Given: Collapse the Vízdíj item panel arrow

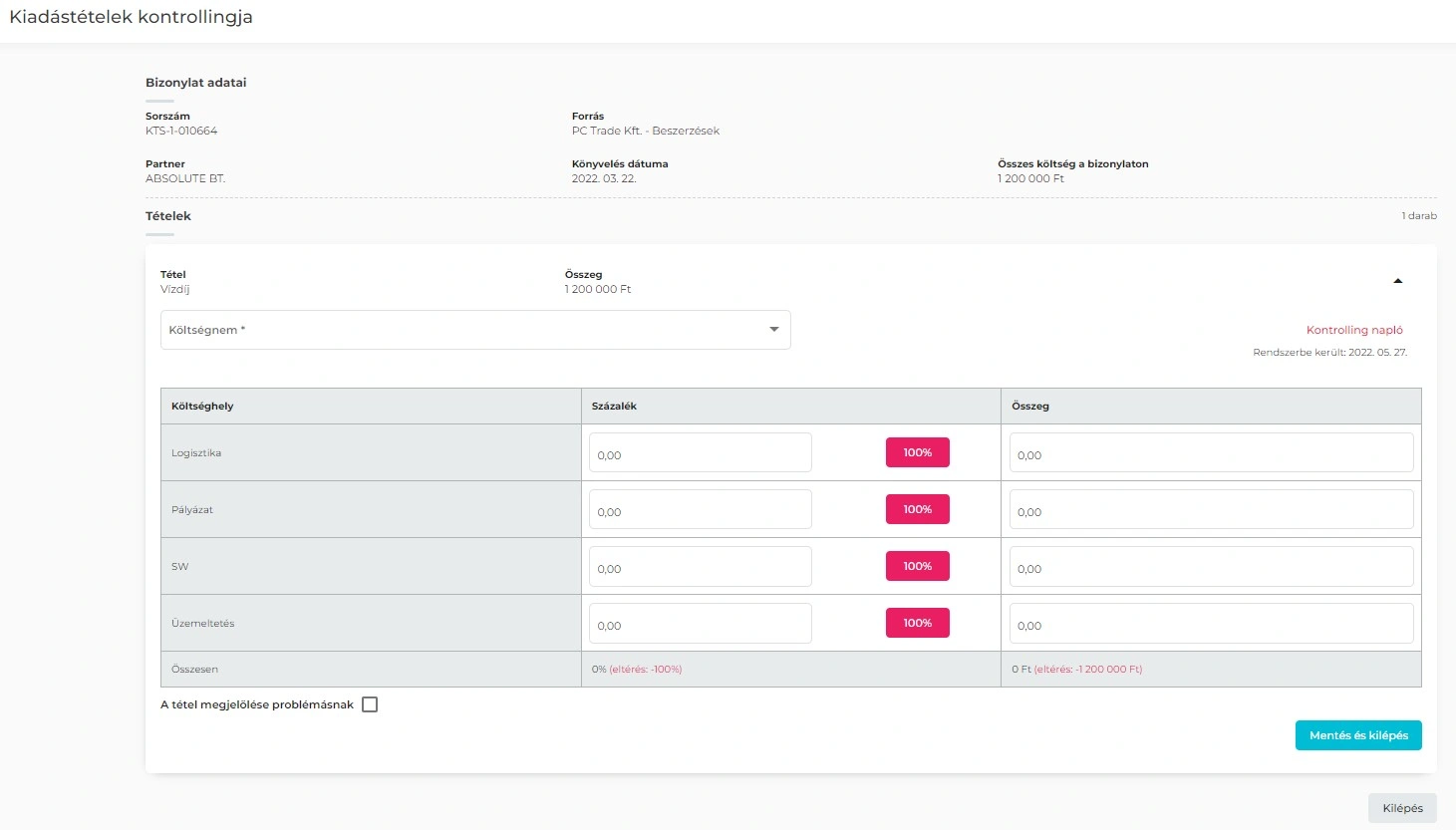Looking at the screenshot, I should click(x=1397, y=281).
